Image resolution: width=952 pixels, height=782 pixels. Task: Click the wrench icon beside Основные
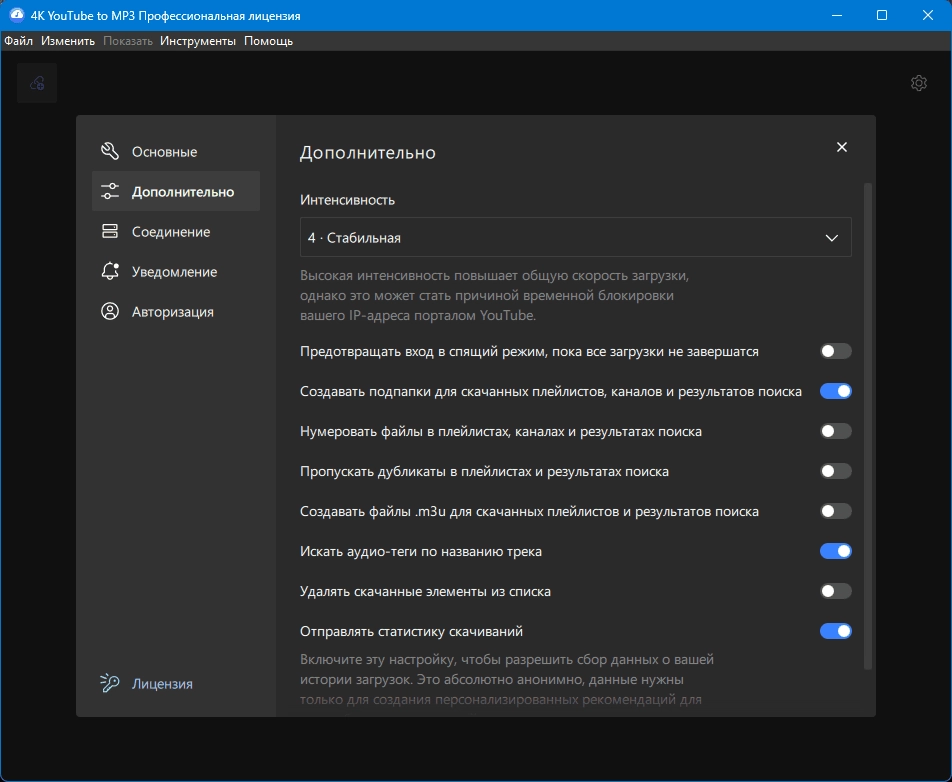point(110,151)
